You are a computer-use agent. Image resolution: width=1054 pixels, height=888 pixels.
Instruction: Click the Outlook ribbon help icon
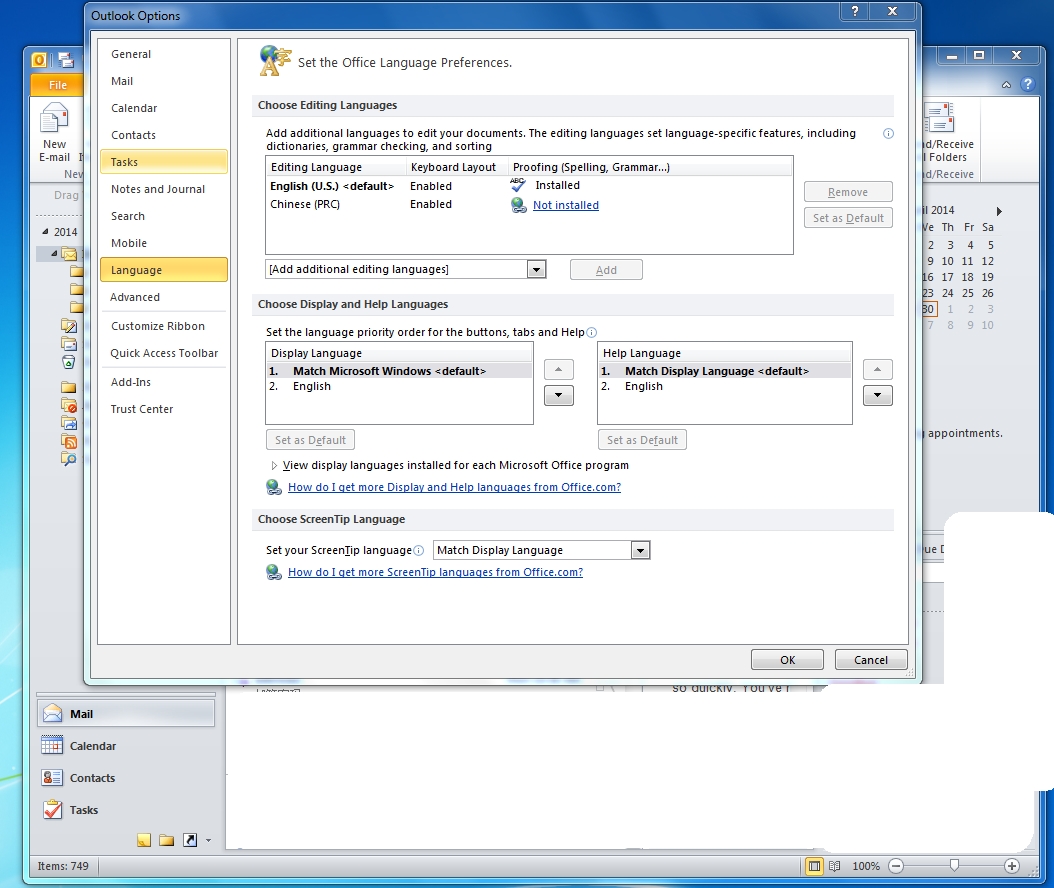(1028, 85)
